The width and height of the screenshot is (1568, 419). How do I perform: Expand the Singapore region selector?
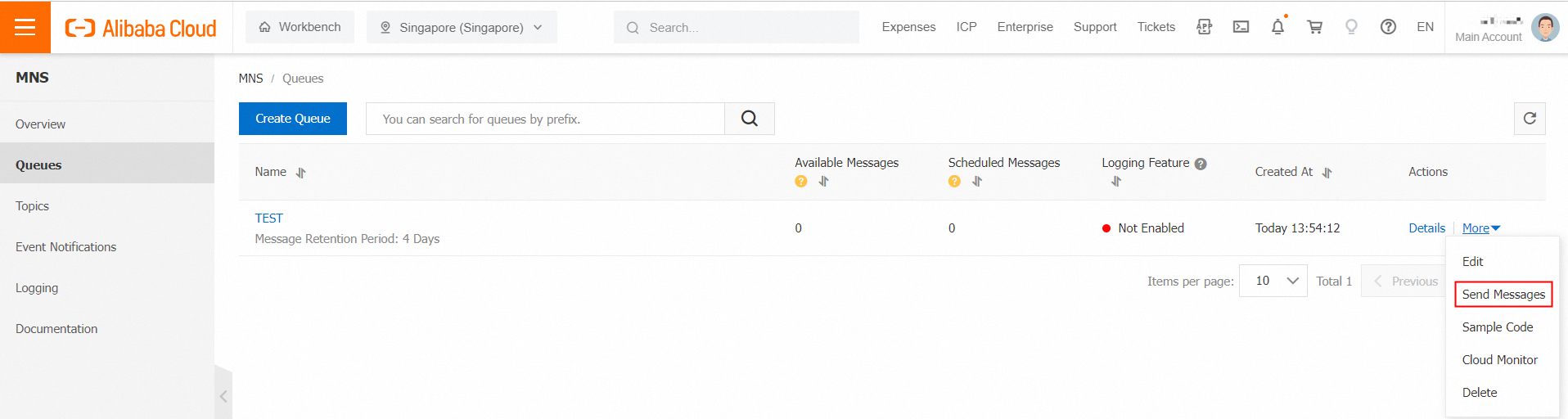pyautogui.click(x=462, y=27)
